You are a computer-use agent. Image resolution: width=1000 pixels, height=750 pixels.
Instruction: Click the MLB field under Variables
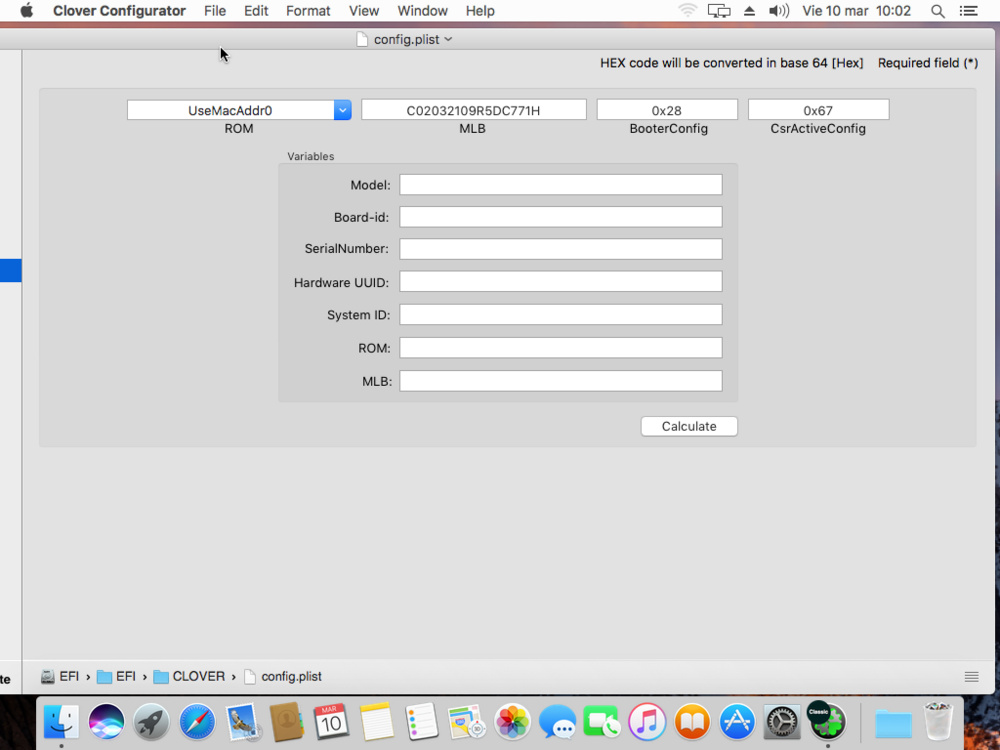[561, 381]
